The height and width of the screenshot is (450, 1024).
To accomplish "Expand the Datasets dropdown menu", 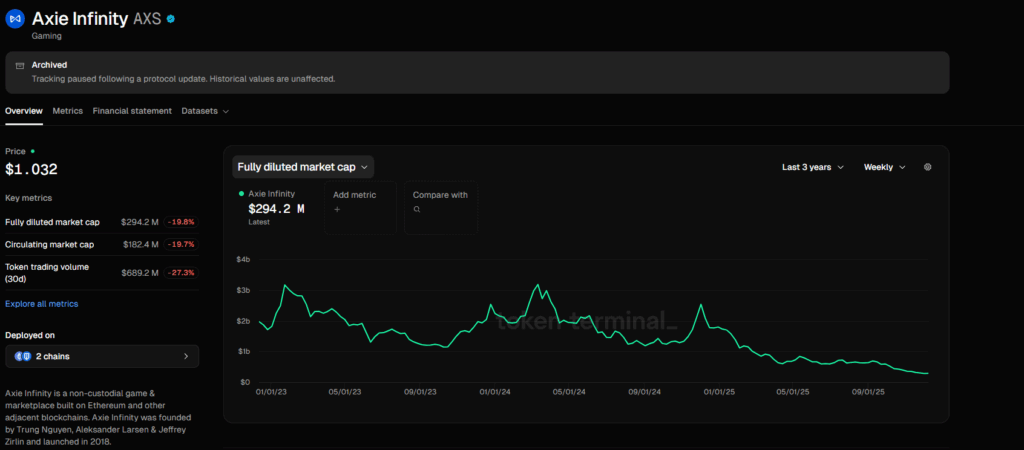I will [x=205, y=111].
